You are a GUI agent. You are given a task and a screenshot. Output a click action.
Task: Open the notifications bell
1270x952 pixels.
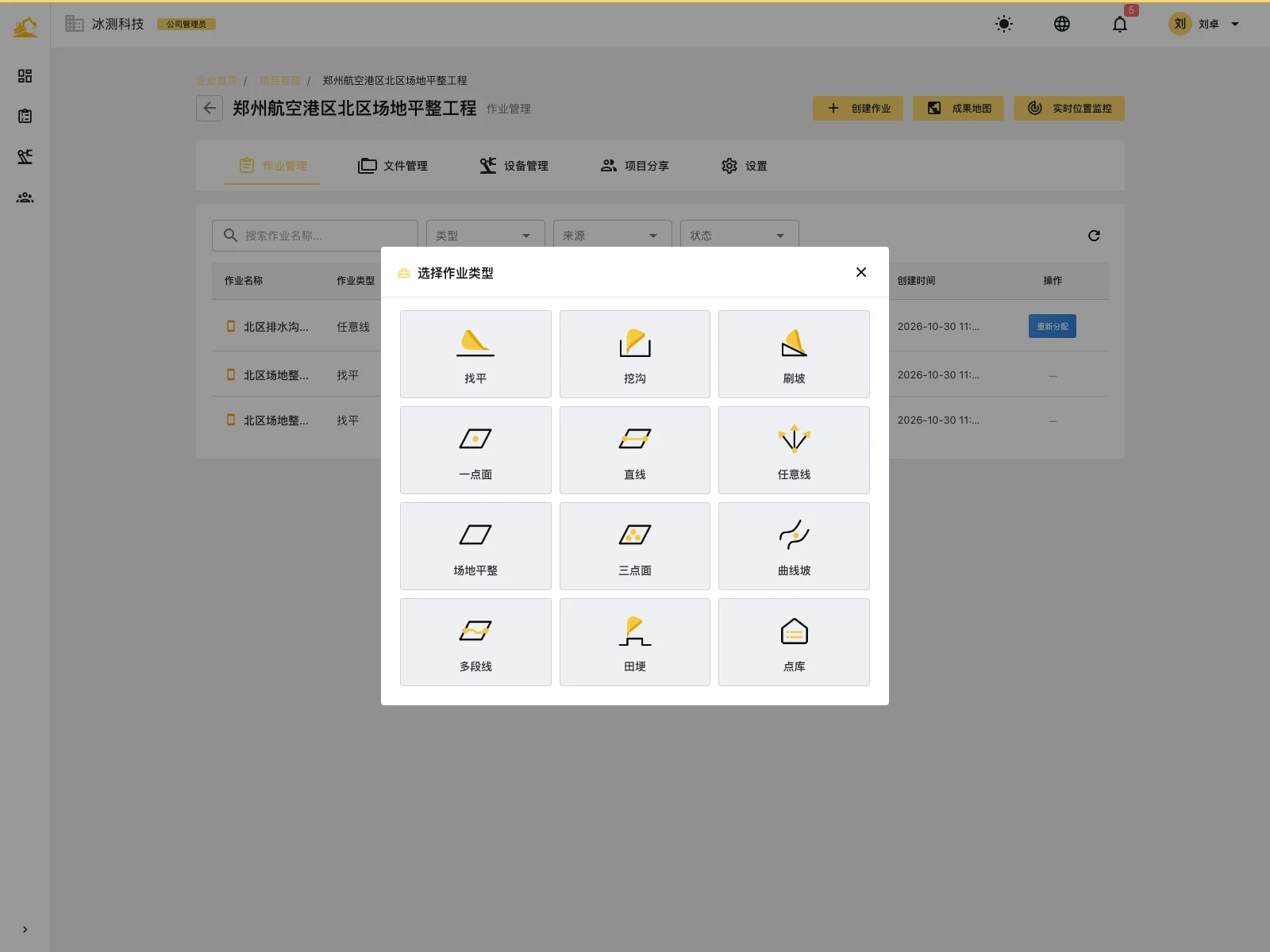pos(1120,24)
